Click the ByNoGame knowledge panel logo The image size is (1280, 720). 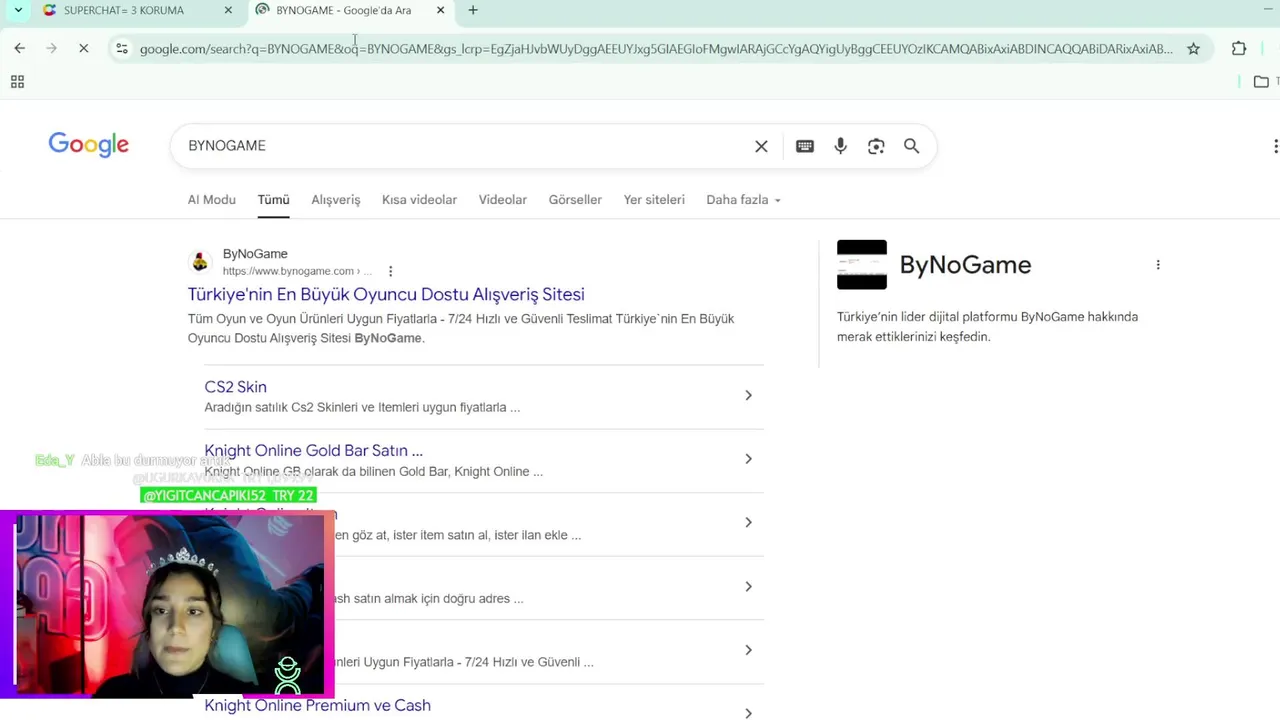tap(862, 265)
